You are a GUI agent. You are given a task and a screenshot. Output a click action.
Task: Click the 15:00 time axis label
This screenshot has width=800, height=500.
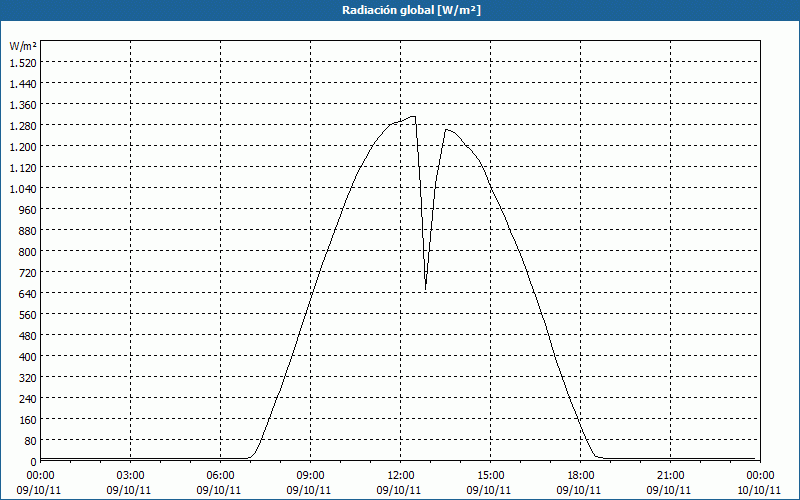point(491,476)
